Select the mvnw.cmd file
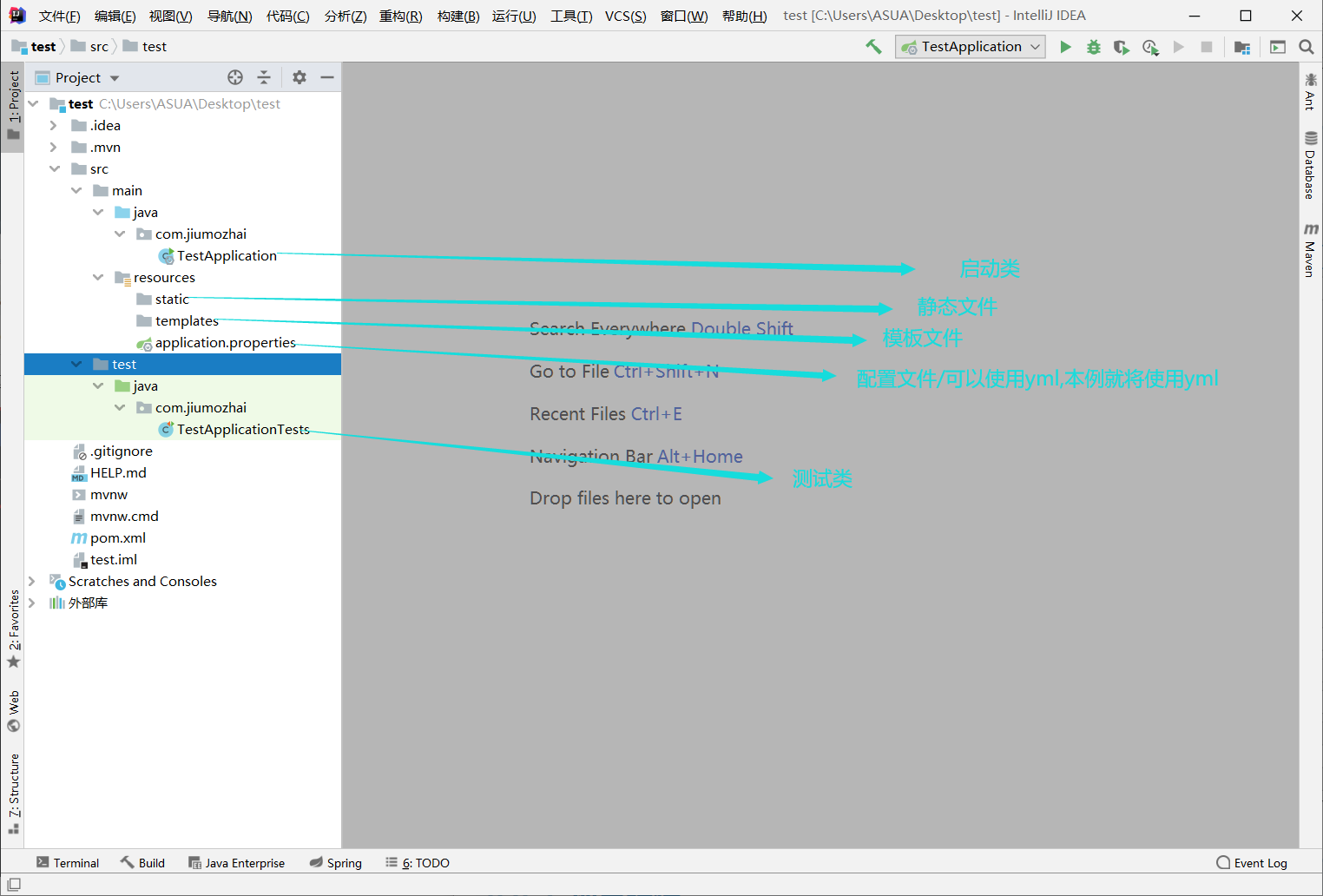The image size is (1323, 896). (124, 517)
